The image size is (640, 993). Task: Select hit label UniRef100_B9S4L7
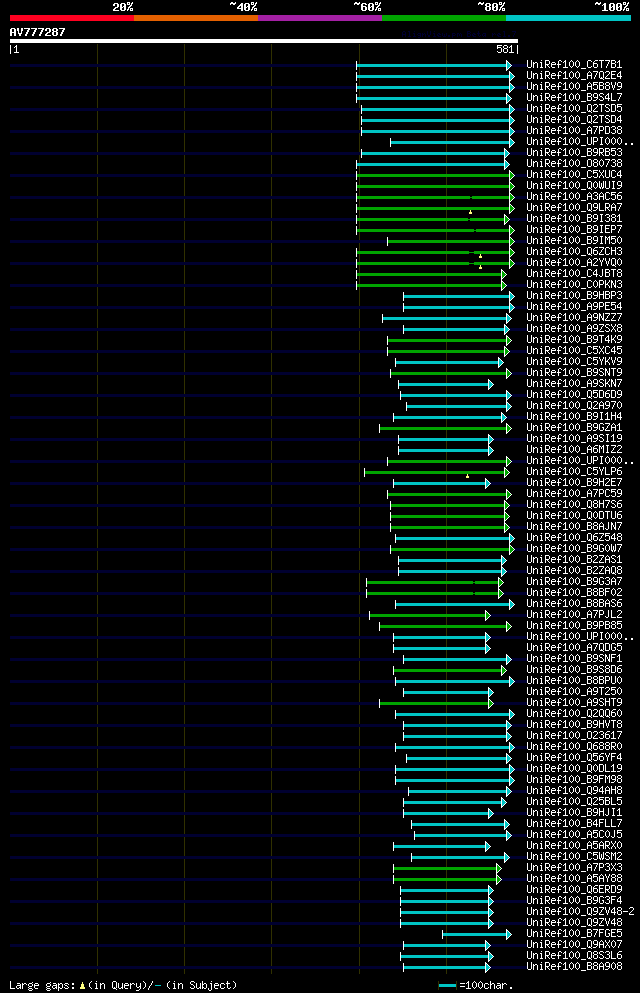coord(574,98)
